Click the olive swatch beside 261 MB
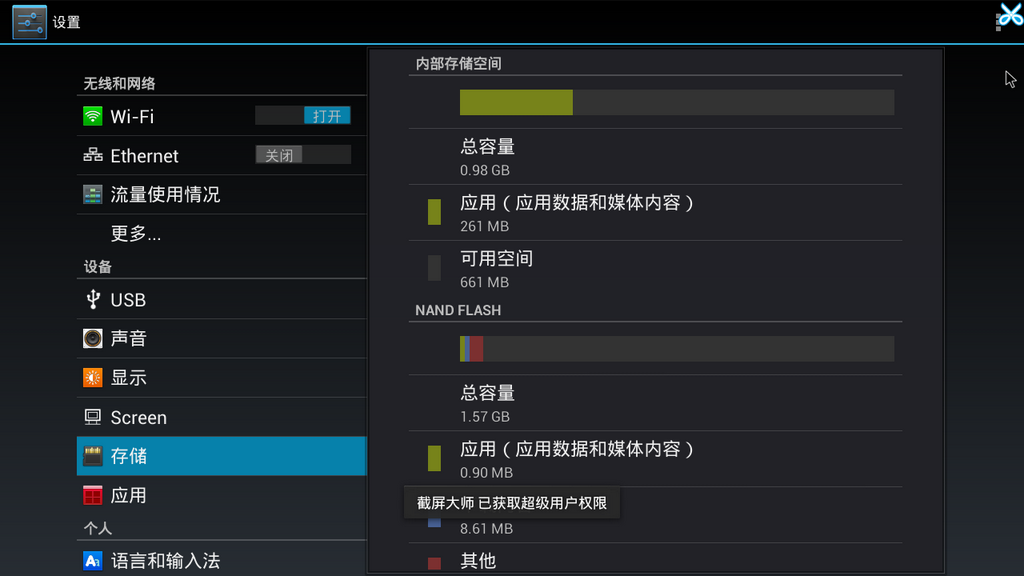The image size is (1024, 576). pyautogui.click(x=434, y=211)
